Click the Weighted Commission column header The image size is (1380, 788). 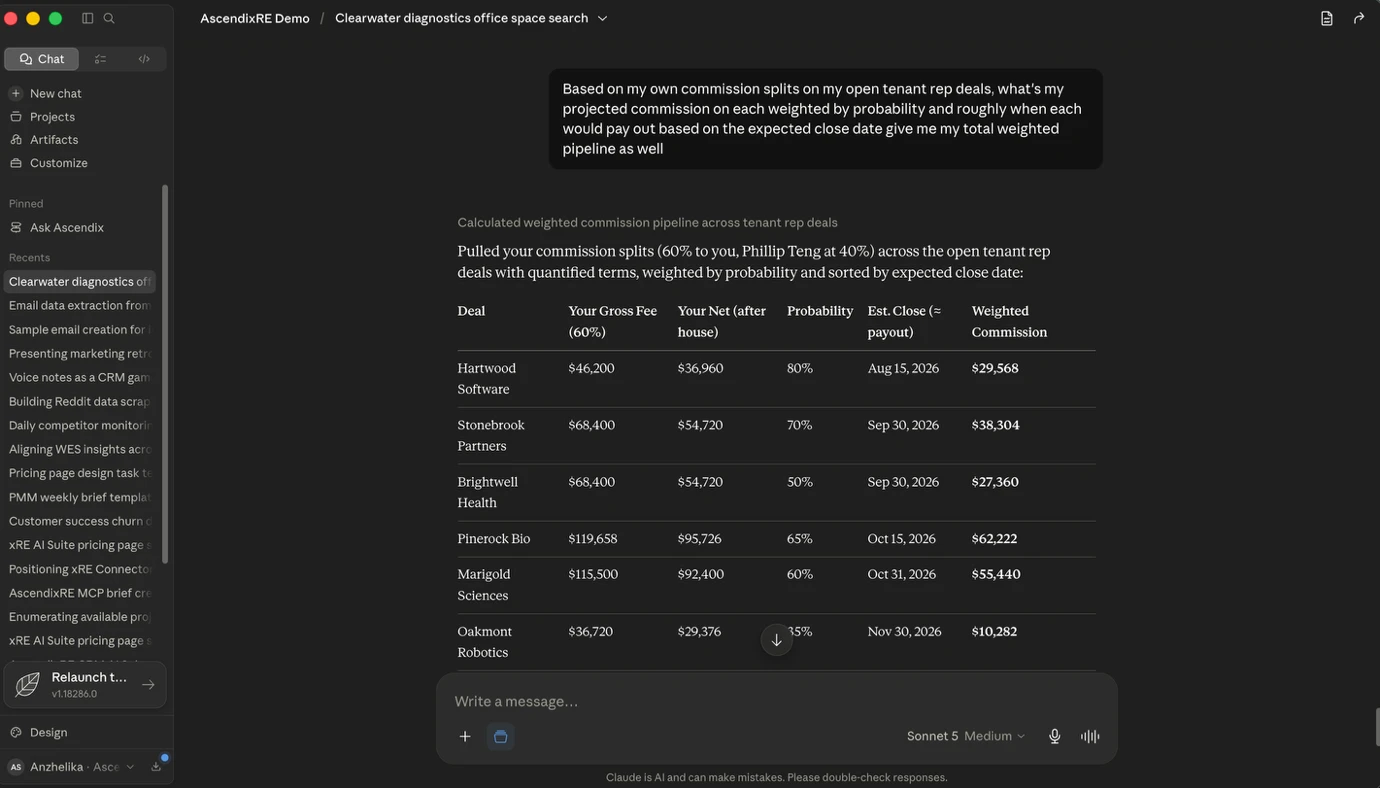point(1009,321)
